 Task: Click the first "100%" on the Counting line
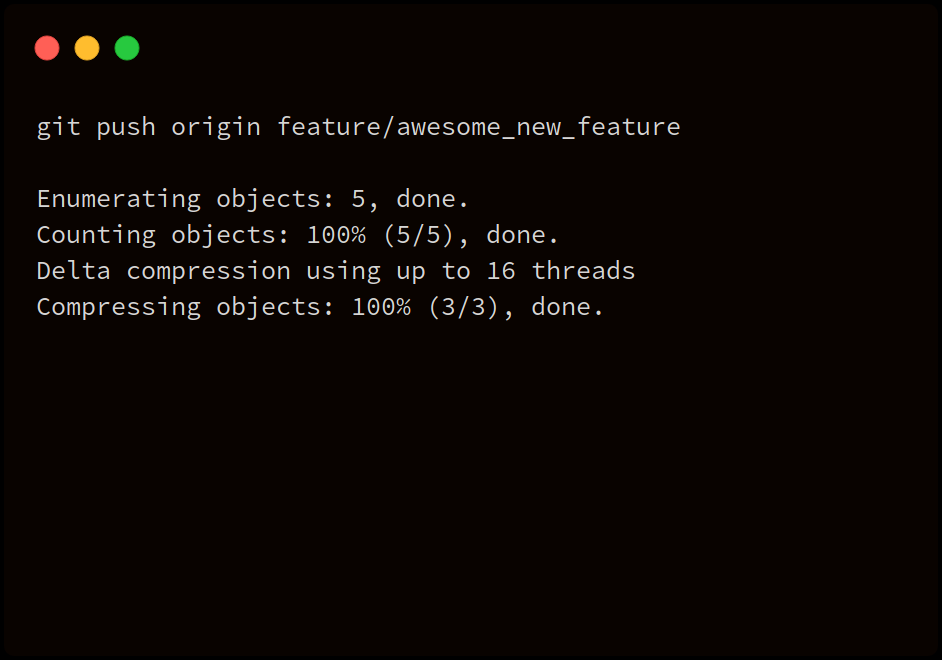336,235
